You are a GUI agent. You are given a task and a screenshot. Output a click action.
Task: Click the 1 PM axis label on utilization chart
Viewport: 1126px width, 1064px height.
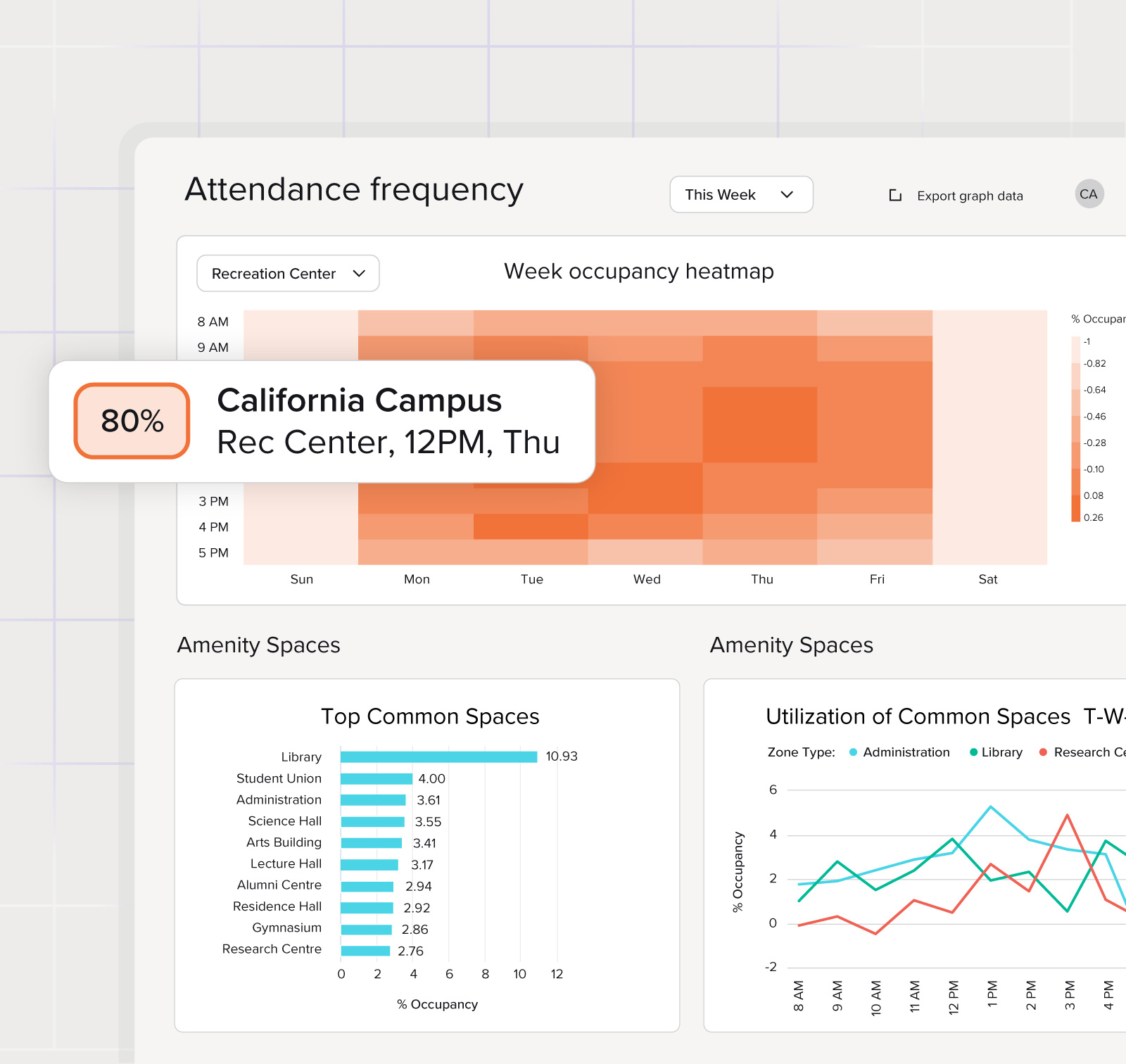point(992,995)
